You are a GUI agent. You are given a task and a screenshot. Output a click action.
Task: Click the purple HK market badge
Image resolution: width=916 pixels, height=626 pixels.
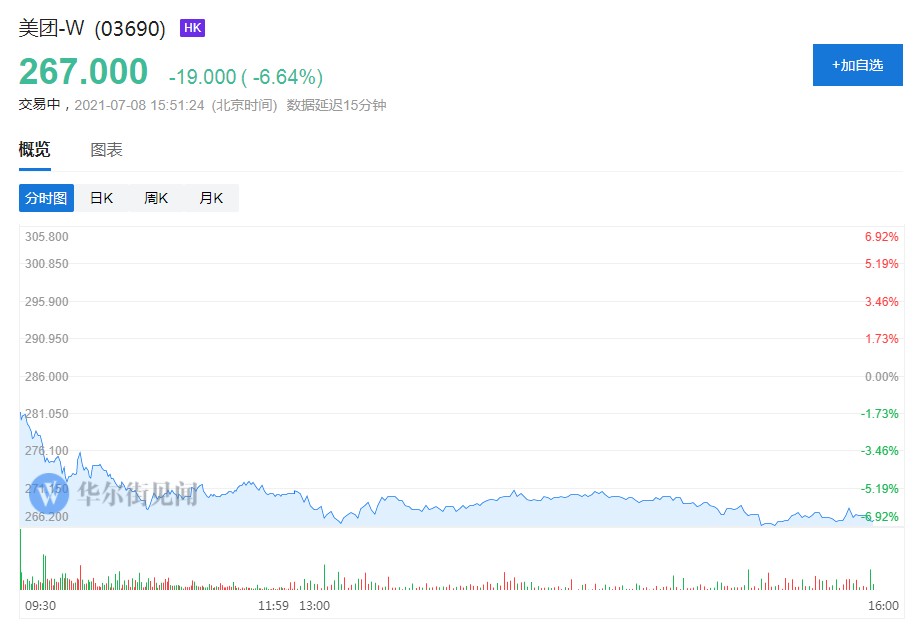pos(192,28)
